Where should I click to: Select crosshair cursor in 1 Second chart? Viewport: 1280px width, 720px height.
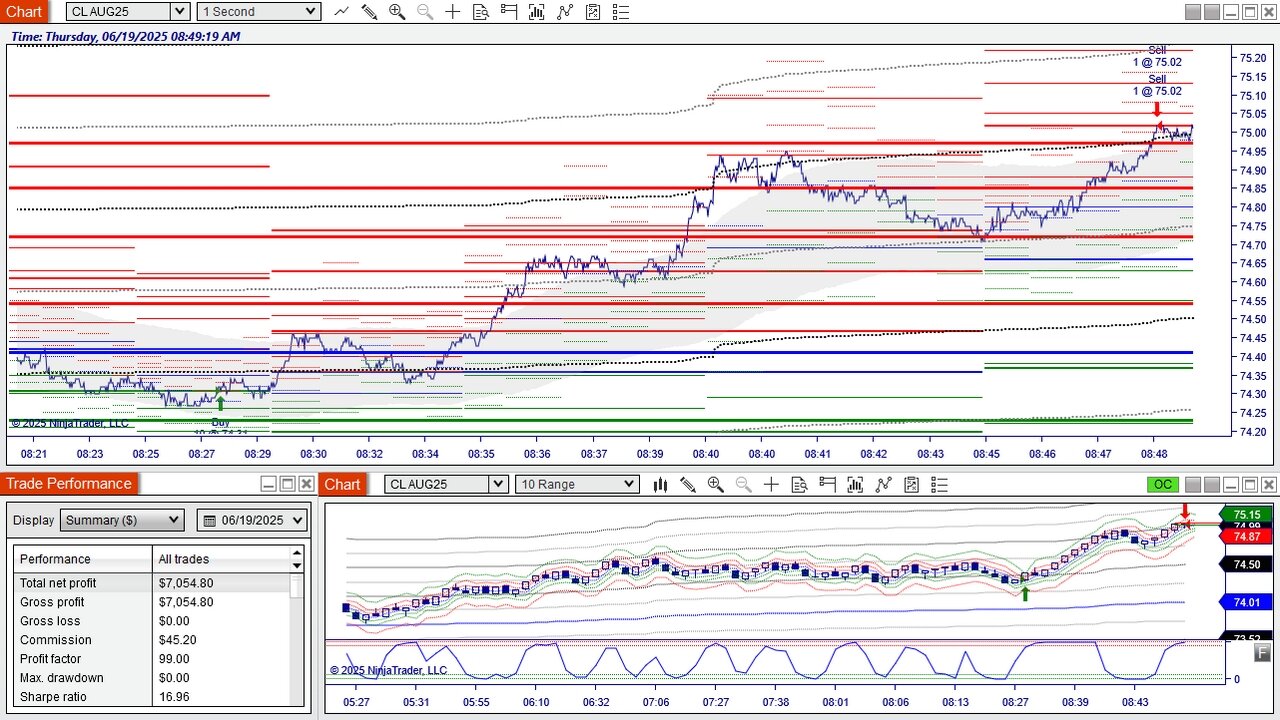pos(453,12)
